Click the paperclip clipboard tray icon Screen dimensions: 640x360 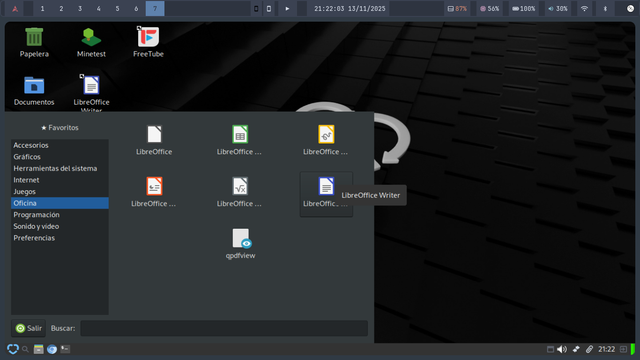[x=589, y=349]
